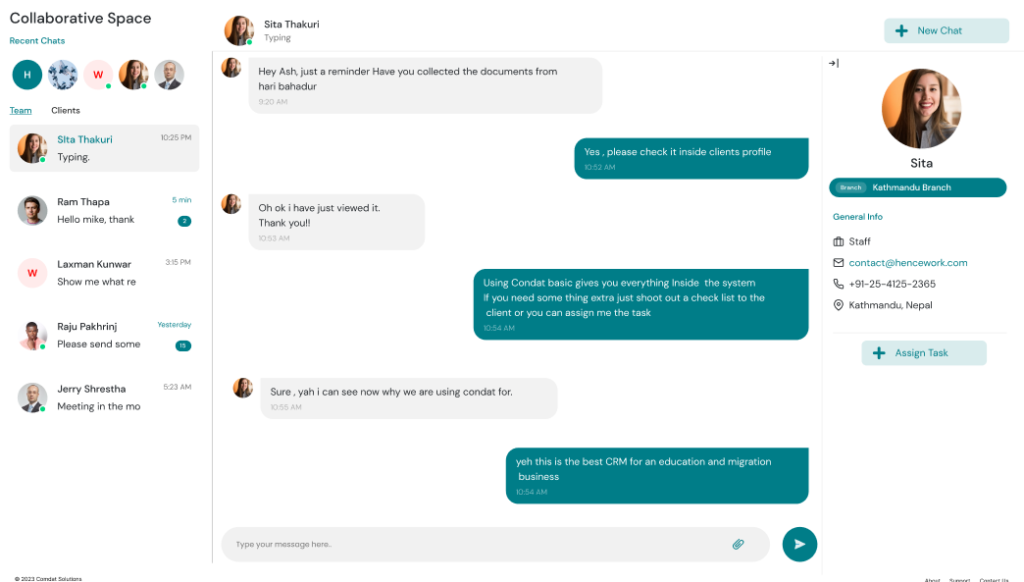Click the paperclip attachment icon
The width and height of the screenshot is (1024, 582).
pos(738,544)
